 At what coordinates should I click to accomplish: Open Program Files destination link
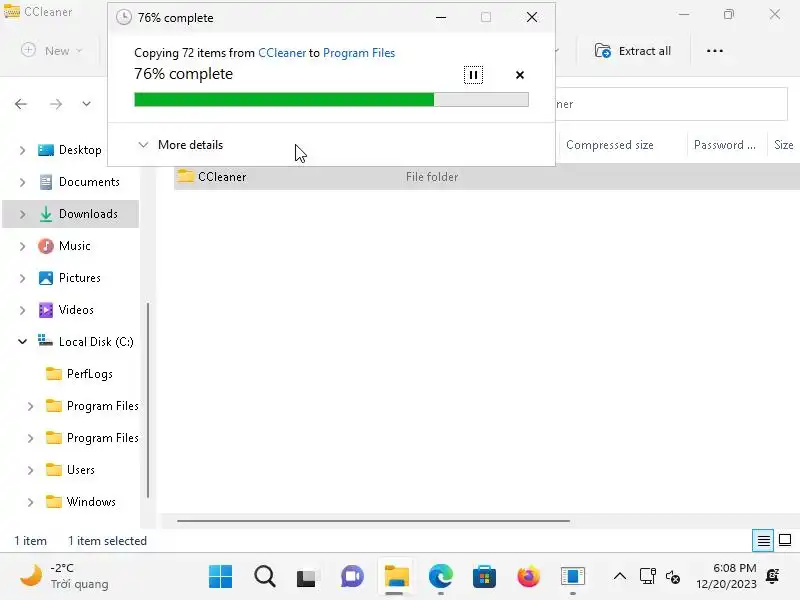(359, 53)
